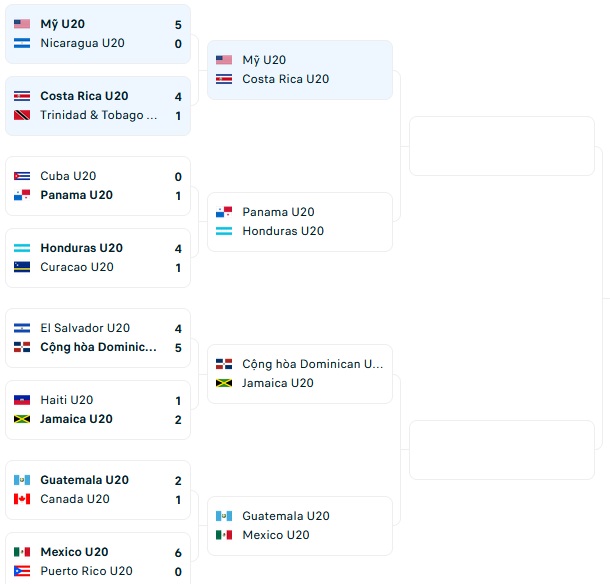Click Costa Rica U20's score of 4

pyautogui.click(x=178, y=96)
